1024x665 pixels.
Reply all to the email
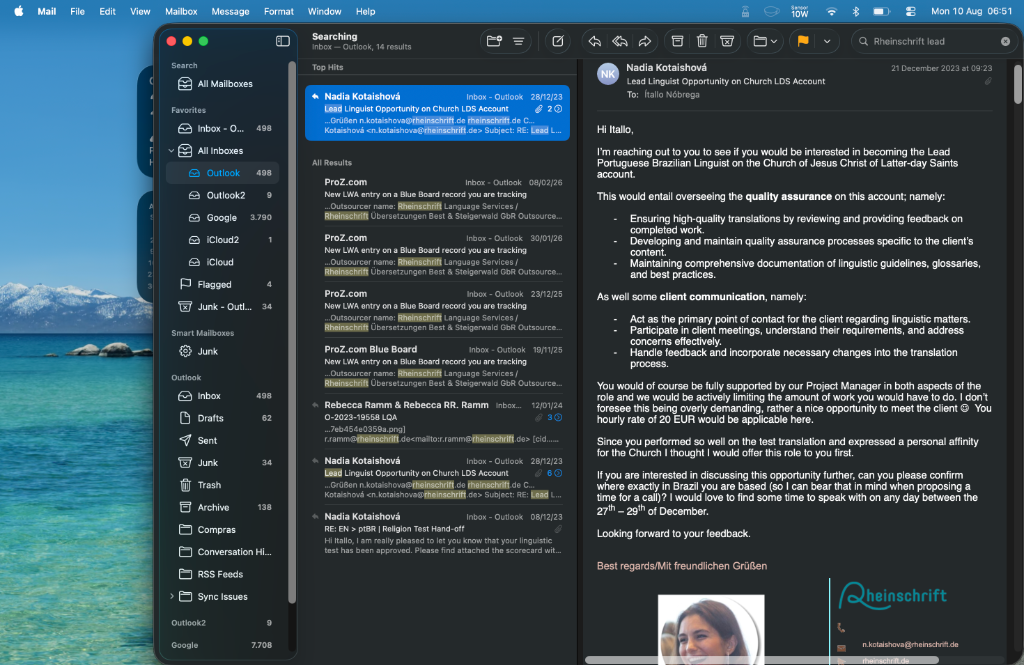pos(620,41)
